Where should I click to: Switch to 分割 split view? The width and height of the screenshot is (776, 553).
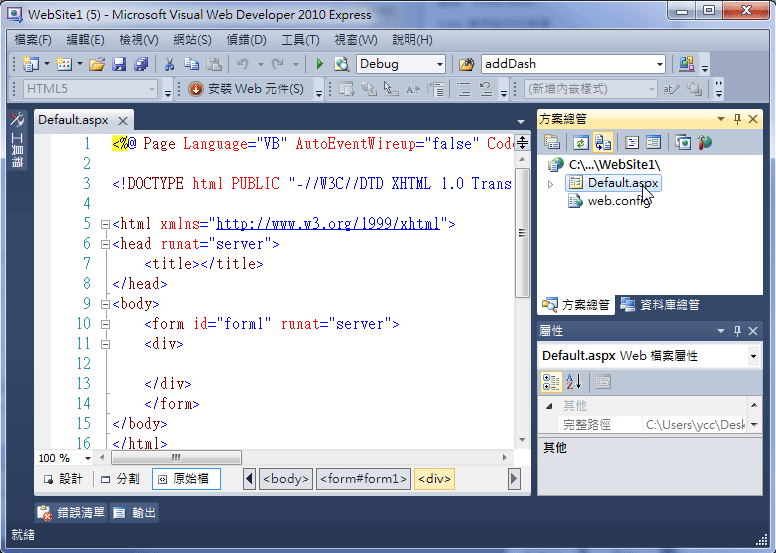120,479
